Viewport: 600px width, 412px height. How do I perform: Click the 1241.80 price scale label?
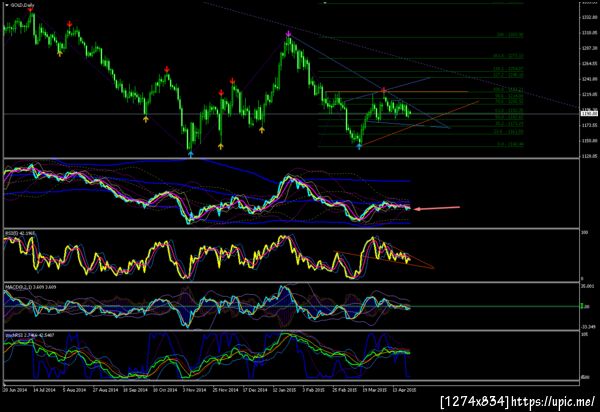coord(589,79)
